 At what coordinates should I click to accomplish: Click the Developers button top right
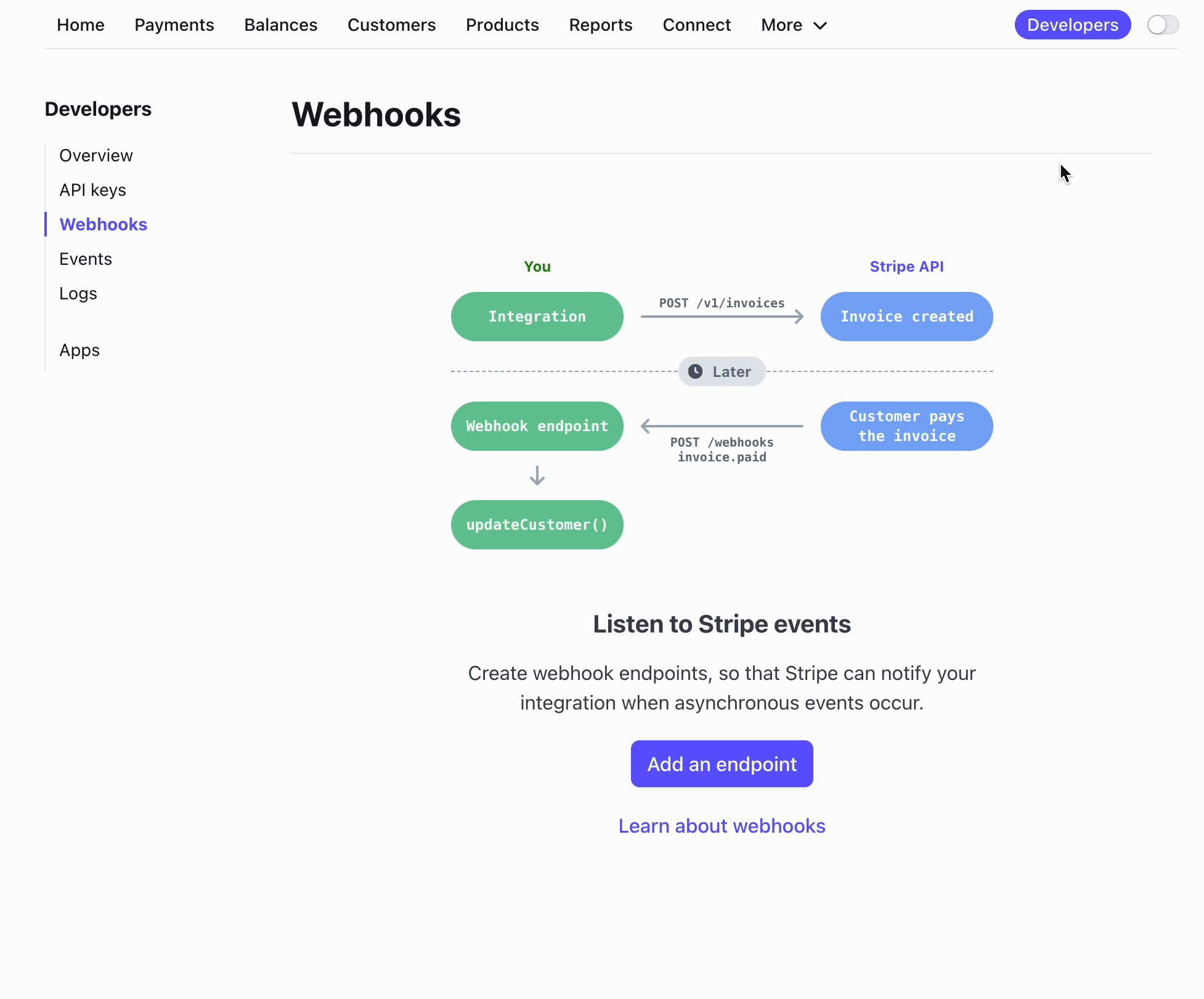tap(1073, 25)
